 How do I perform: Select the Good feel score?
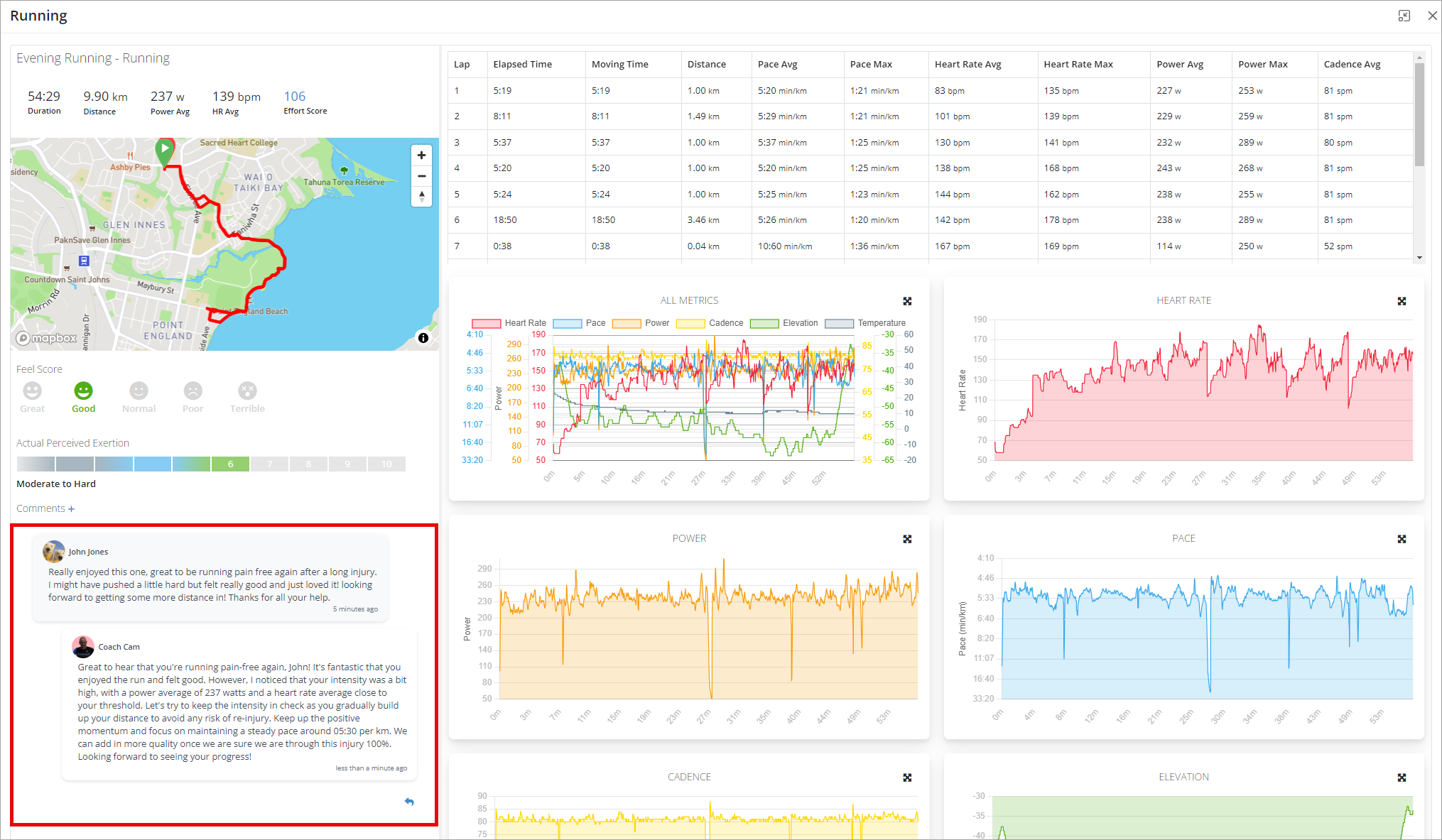point(83,398)
